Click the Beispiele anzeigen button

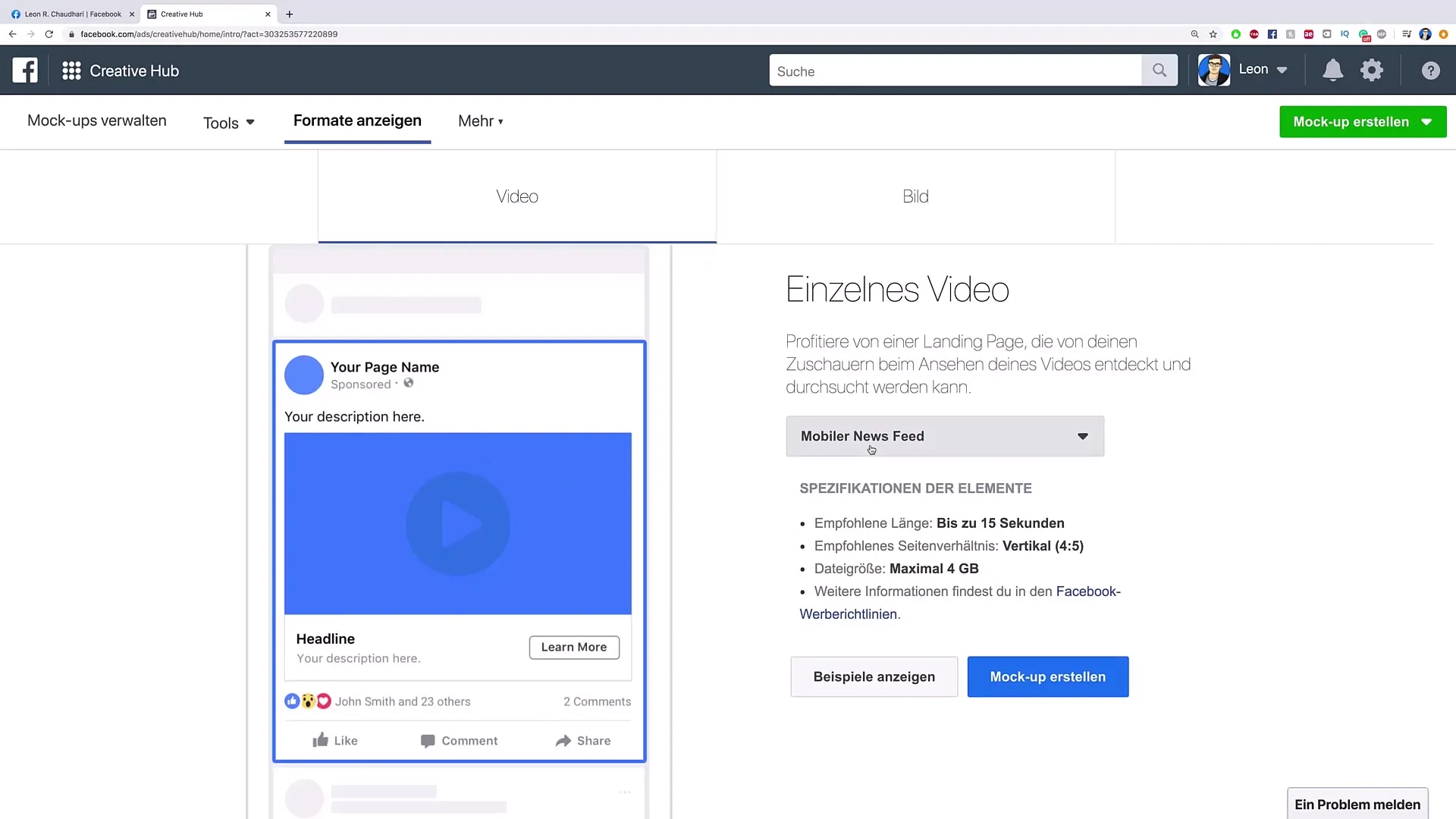pyautogui.click(x=874, y=677)
